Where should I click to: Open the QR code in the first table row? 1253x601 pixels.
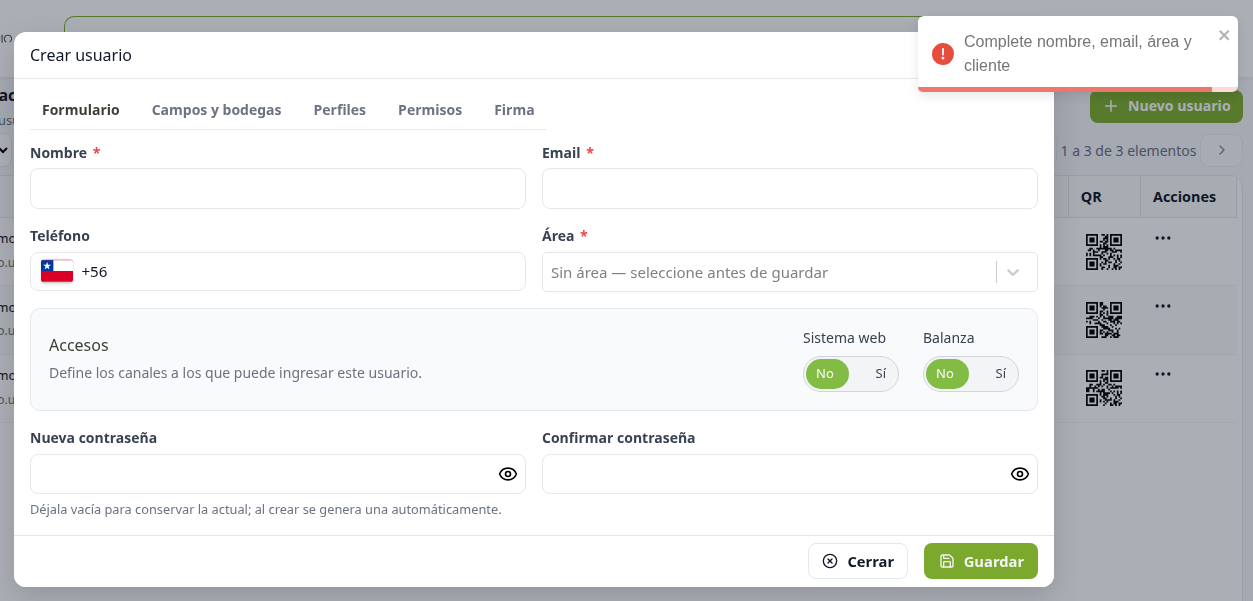tap(1104, 252)
